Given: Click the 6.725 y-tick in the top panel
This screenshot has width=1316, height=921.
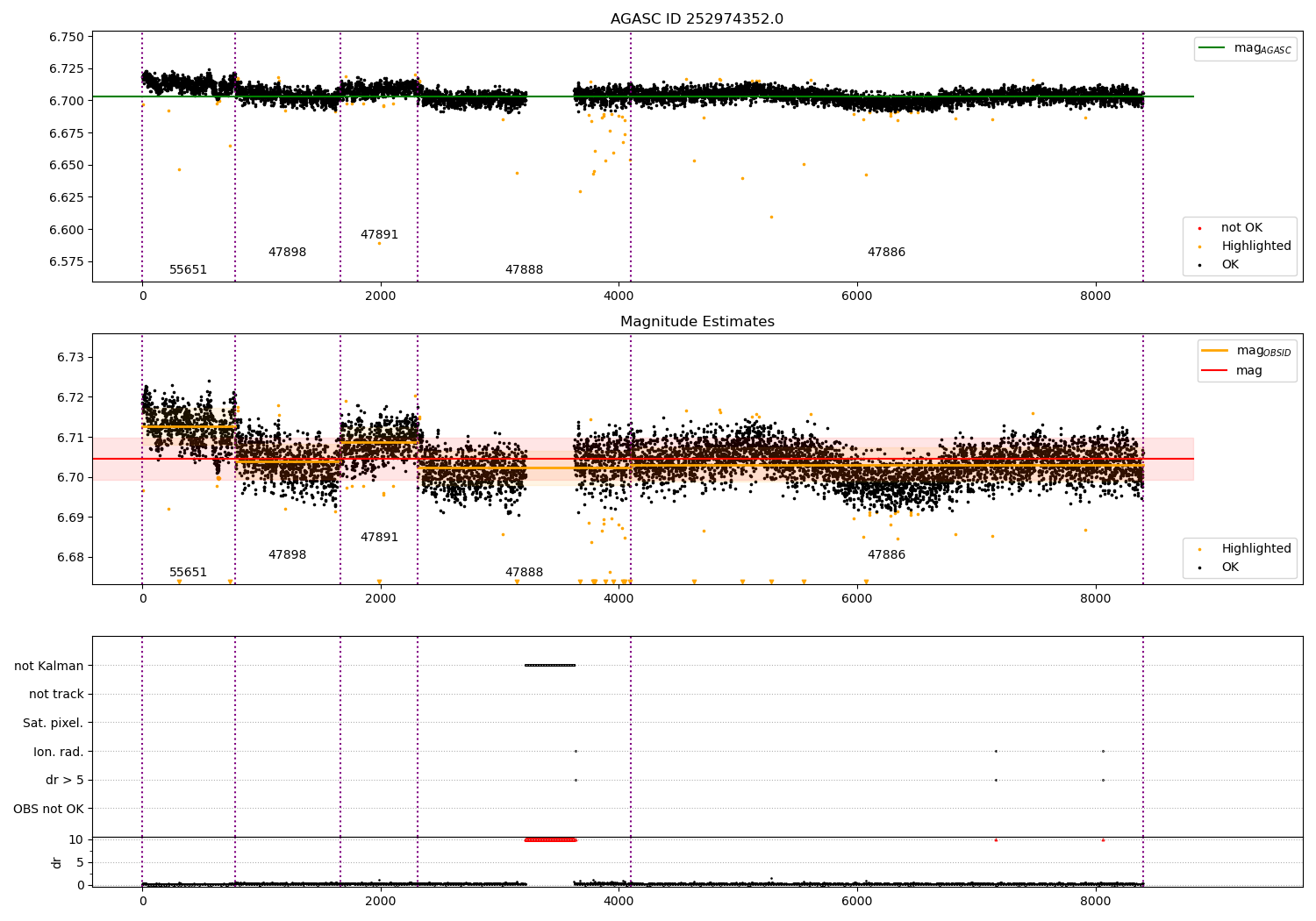Looking at the screenshot, I should coord(67,68).
